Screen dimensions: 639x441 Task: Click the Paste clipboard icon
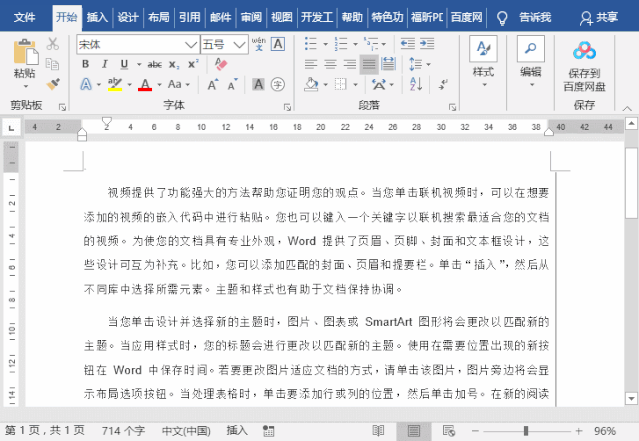pyautogui.click(x=25, y=51)
